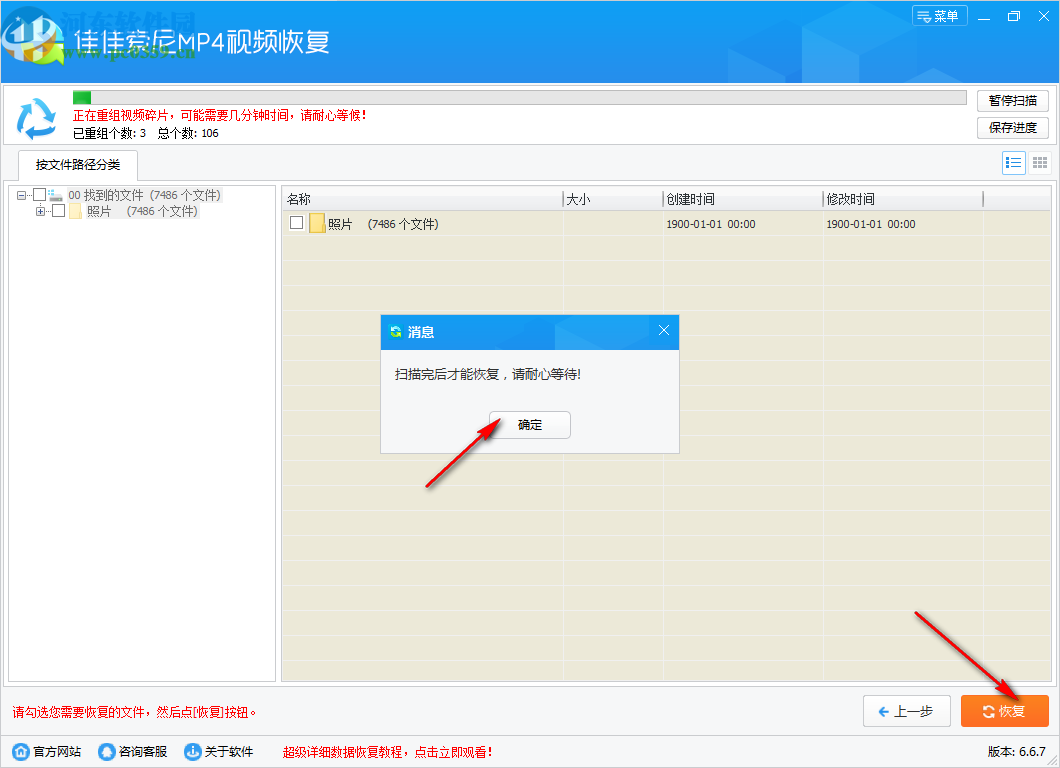Image resolution: width=1060 pixels, height=768 pixels.
Task: Switch to list view icon
Action: click(x=1013, y=163)
